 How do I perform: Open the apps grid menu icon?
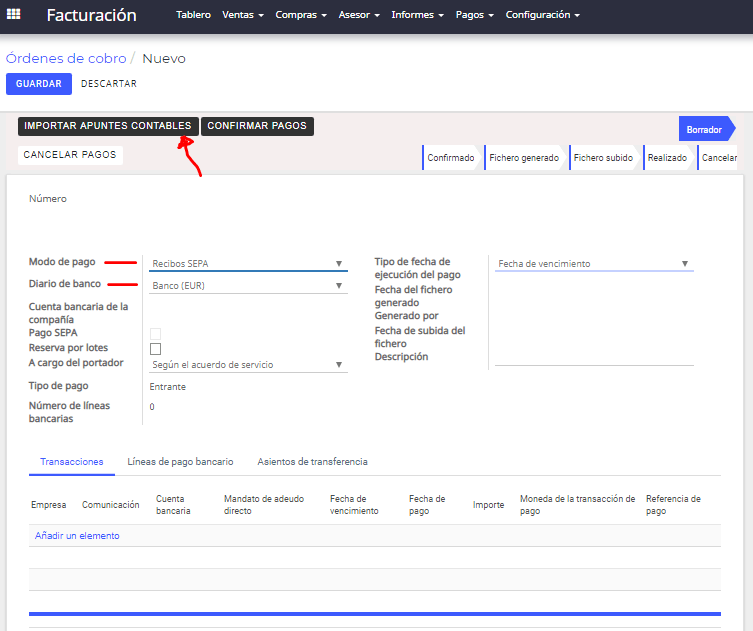click(13, 14)
